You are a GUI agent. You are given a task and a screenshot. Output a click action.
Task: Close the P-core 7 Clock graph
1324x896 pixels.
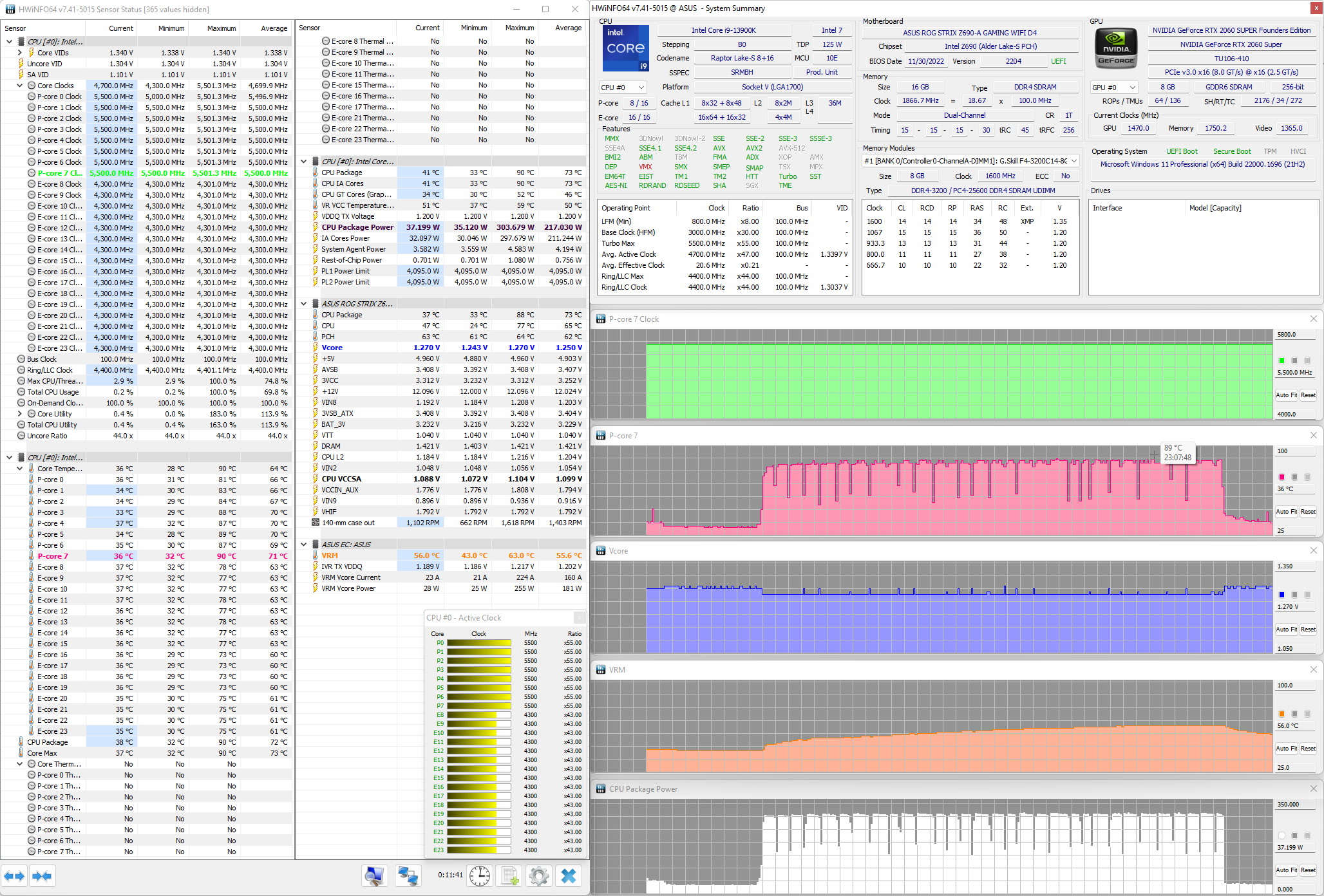pos(1314,319)
